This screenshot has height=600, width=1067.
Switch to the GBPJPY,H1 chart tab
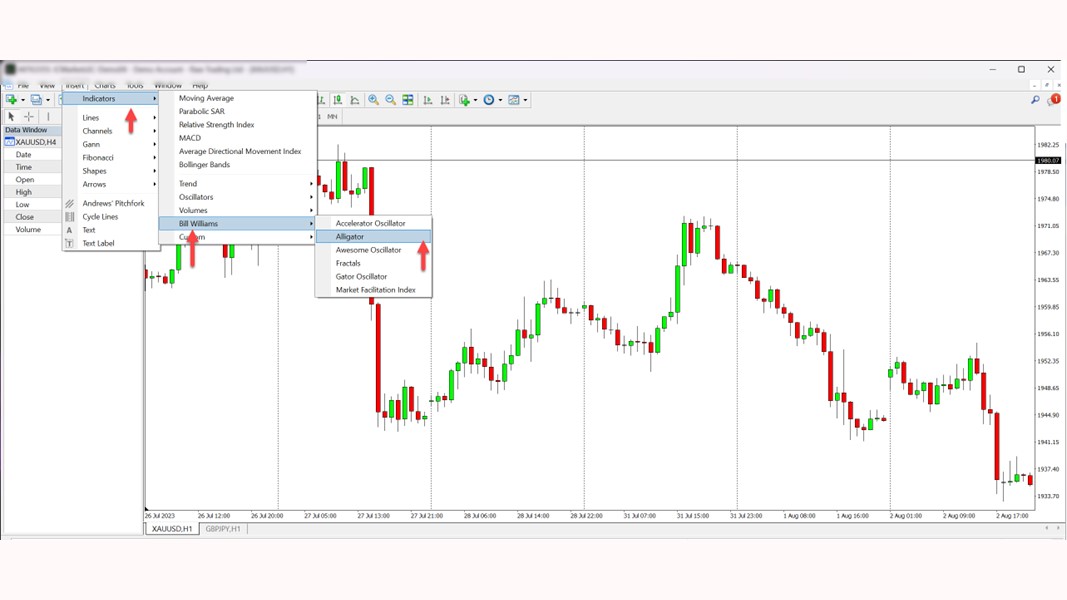pos(223,529)
